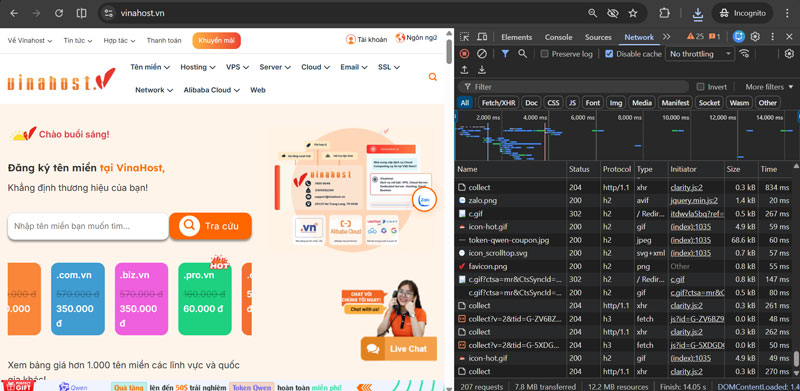The width and height of the screenshot is (800, 391).
Task: Click the 1 issue indicator
Action: [714, 37]
